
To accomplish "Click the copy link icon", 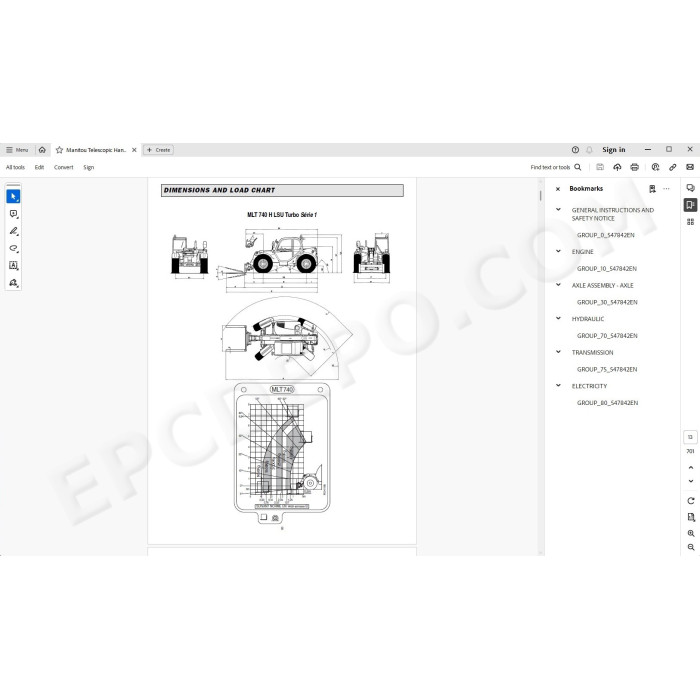I will pyautogui.click(x=672, y=167).
